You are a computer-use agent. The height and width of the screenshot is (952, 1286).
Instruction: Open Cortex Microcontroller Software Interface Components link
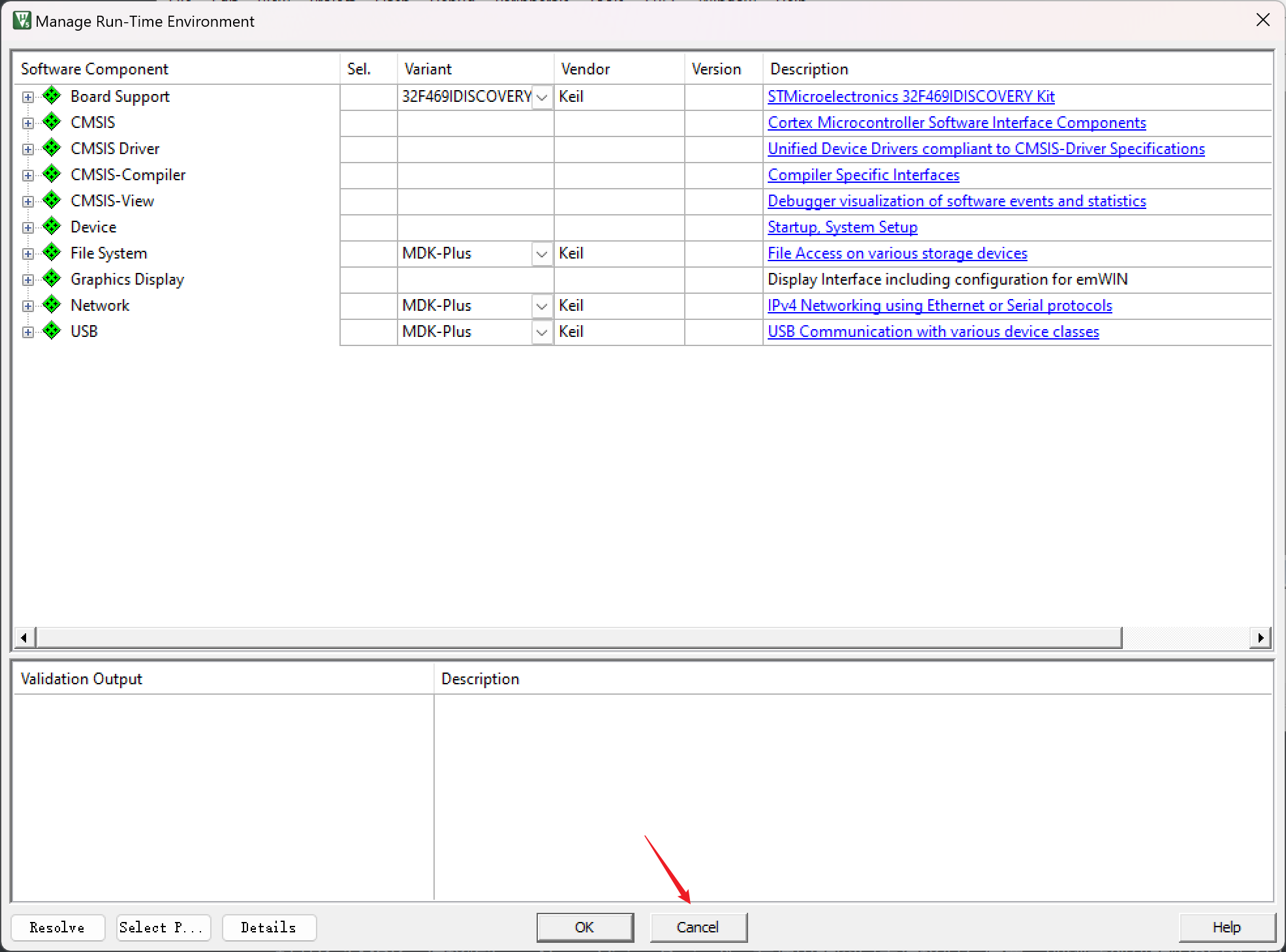coord(956,123)
